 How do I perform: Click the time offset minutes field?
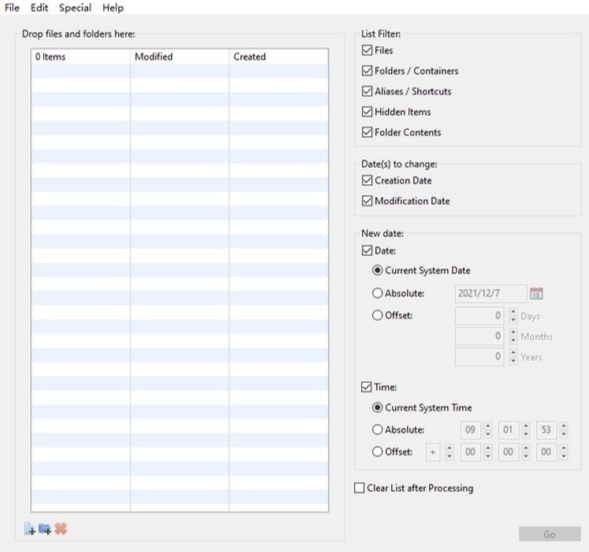point(508,452)
